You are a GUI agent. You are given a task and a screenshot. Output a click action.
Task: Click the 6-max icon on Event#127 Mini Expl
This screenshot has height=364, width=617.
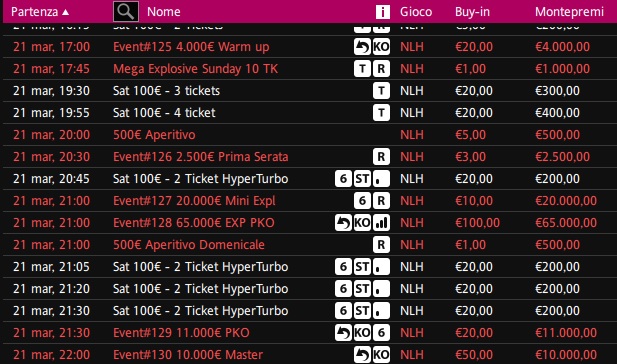362,201
